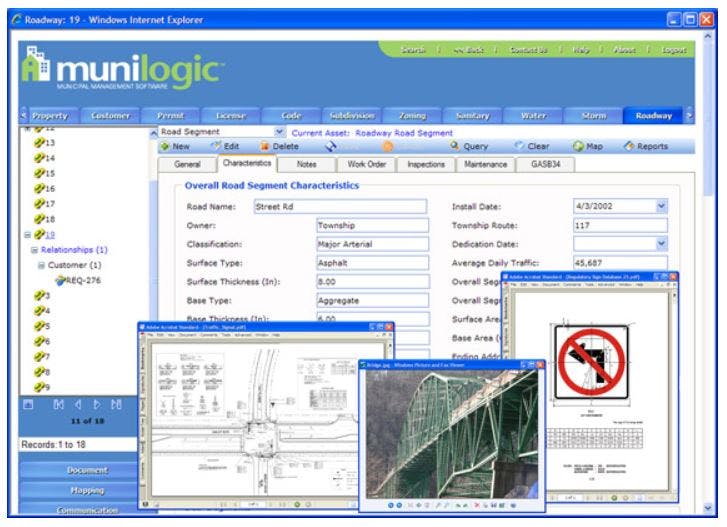Image resolution: width=727 pixels, height=527 pixels.
Task: Select road segment 16 in the tree
Action: click(x=45, y=189)
